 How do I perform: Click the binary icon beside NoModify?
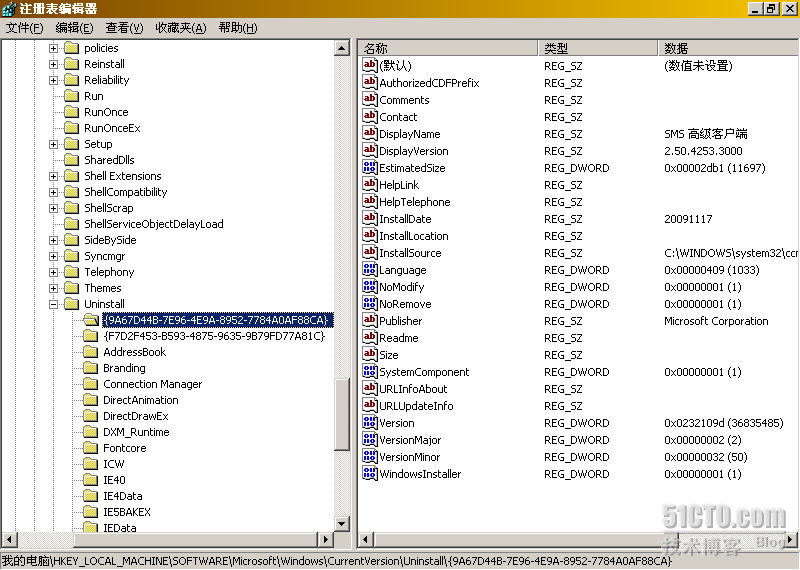point(369,286)
